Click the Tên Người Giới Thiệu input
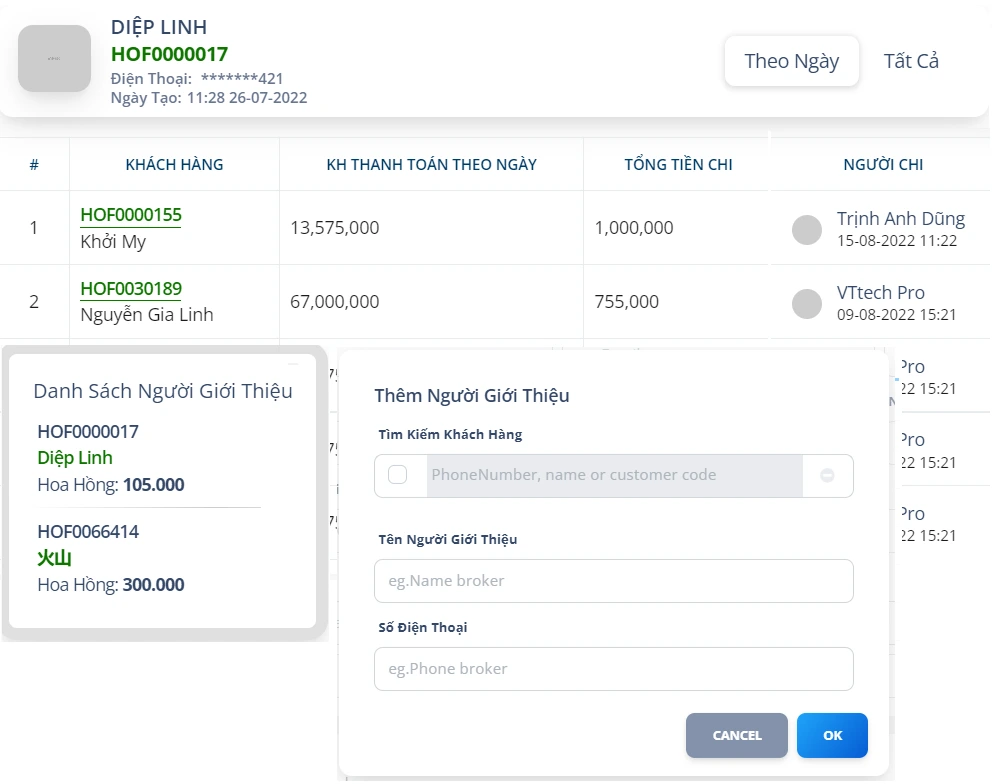Image resolution: width=992 pixels, height=784 pixels. (x=613, y=581)
